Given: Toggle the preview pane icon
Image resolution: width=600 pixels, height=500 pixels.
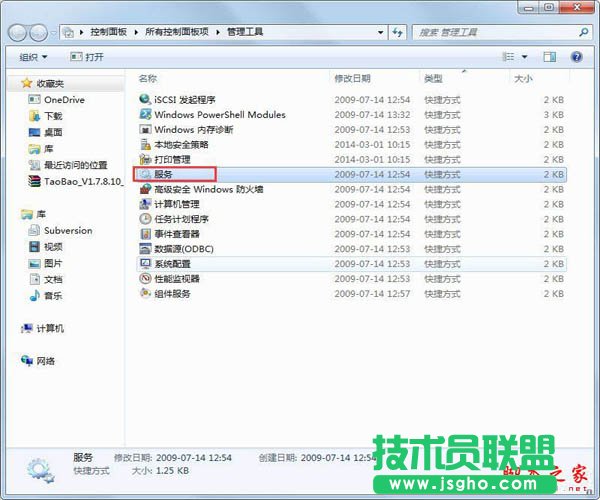Looking at the screenshot, I should [x=549, y=57].
